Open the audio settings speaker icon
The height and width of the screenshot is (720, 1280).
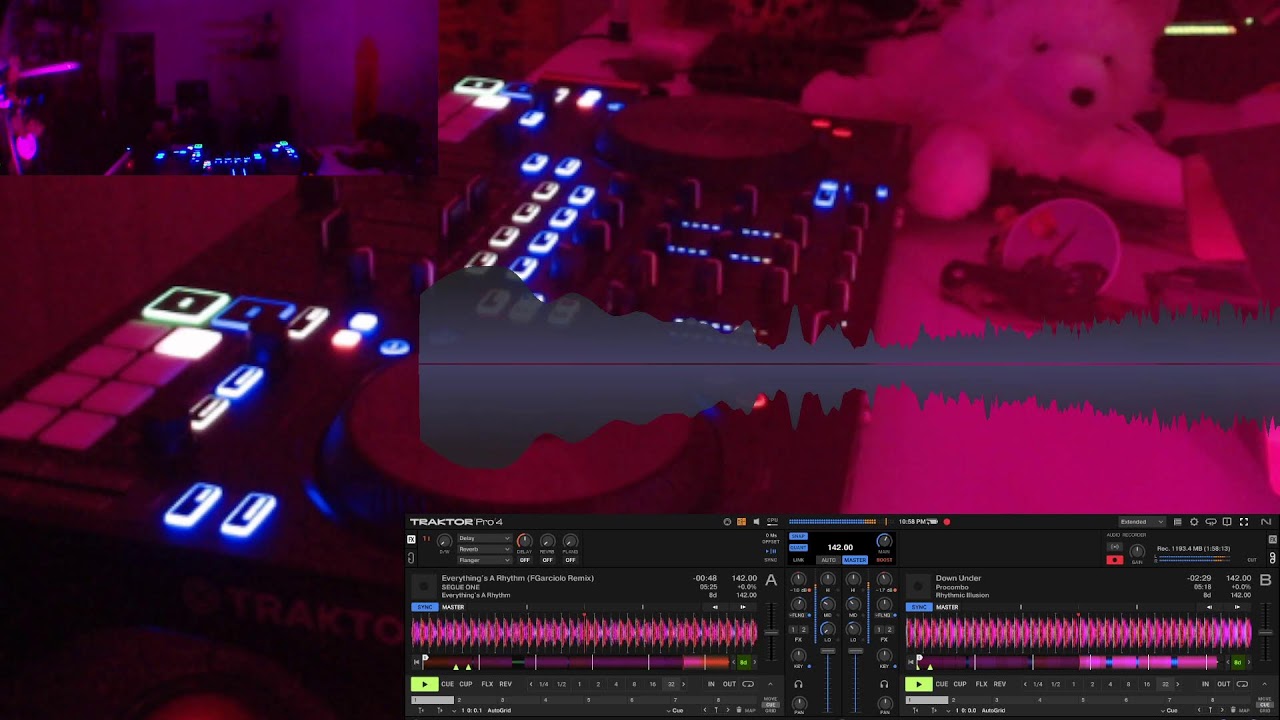756,522
